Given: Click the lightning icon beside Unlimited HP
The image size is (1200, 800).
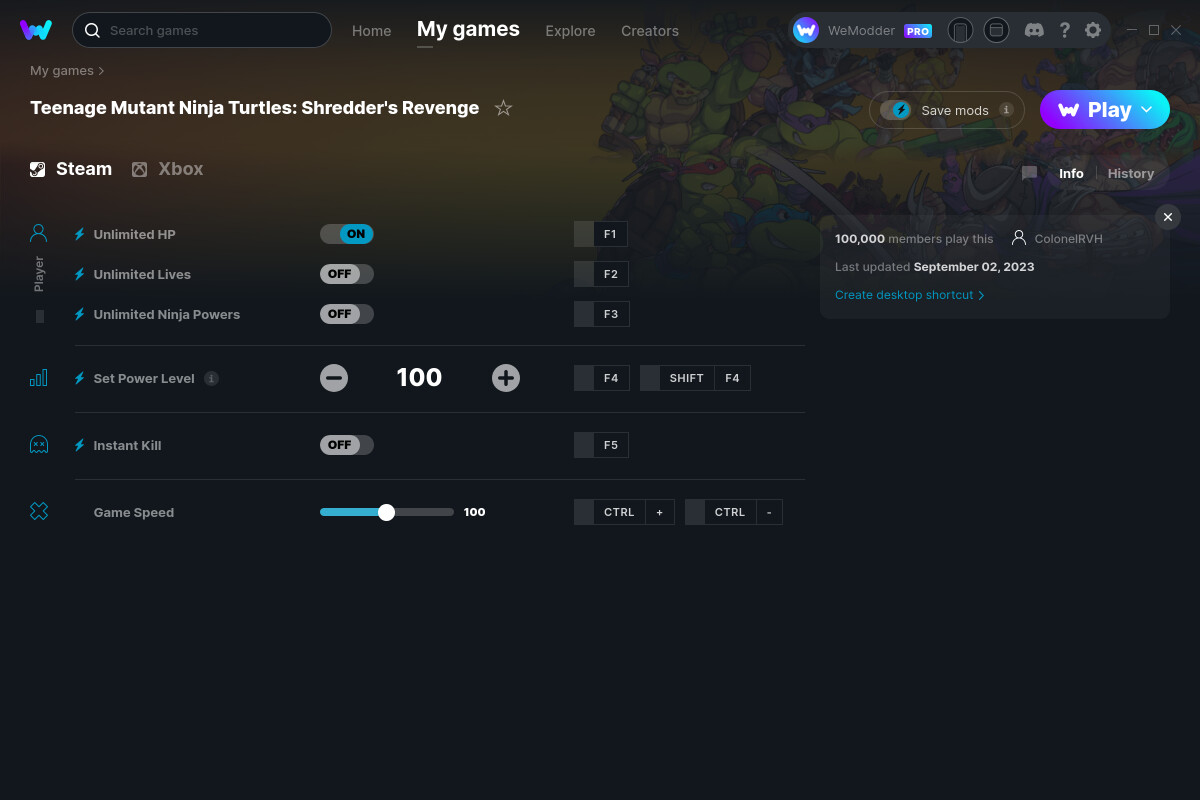Looking at the screenshot, I should coord(80,234).
